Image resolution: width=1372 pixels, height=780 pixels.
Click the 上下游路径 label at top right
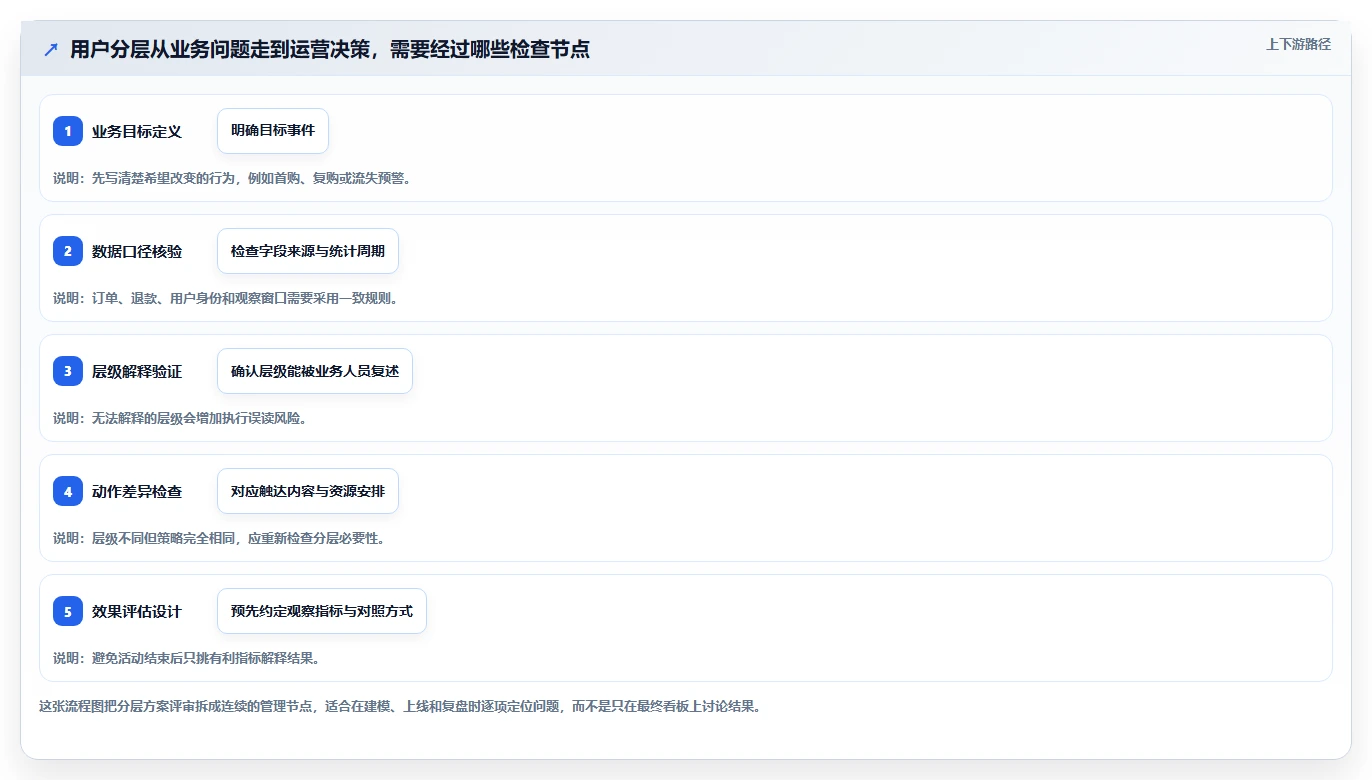1298,44
